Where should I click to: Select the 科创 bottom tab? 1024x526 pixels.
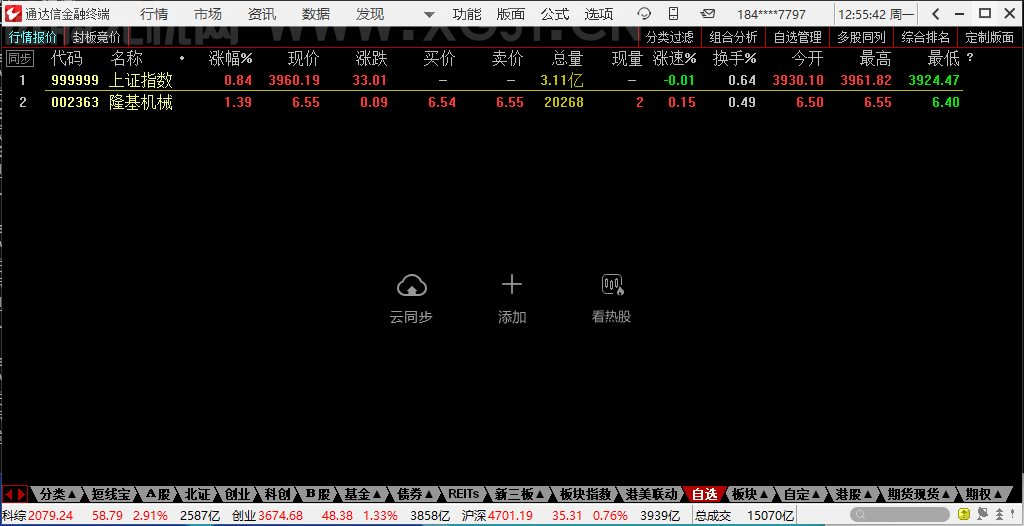(278, 494)
